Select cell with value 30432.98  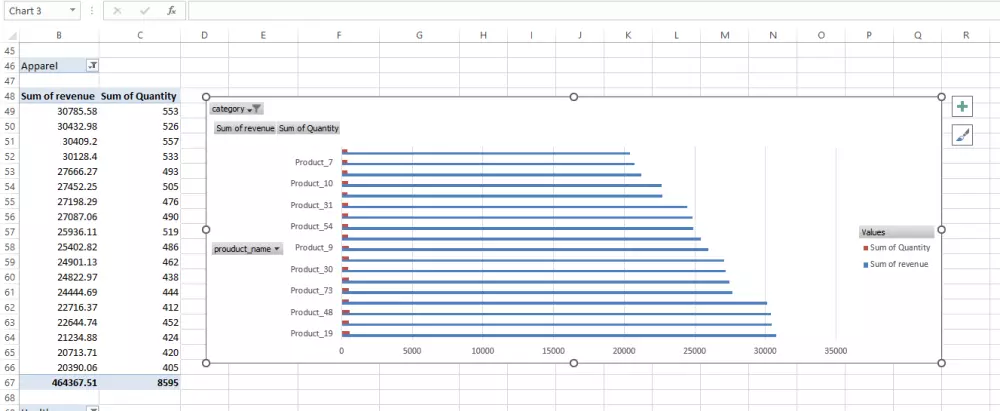click(x=59, y=126)
